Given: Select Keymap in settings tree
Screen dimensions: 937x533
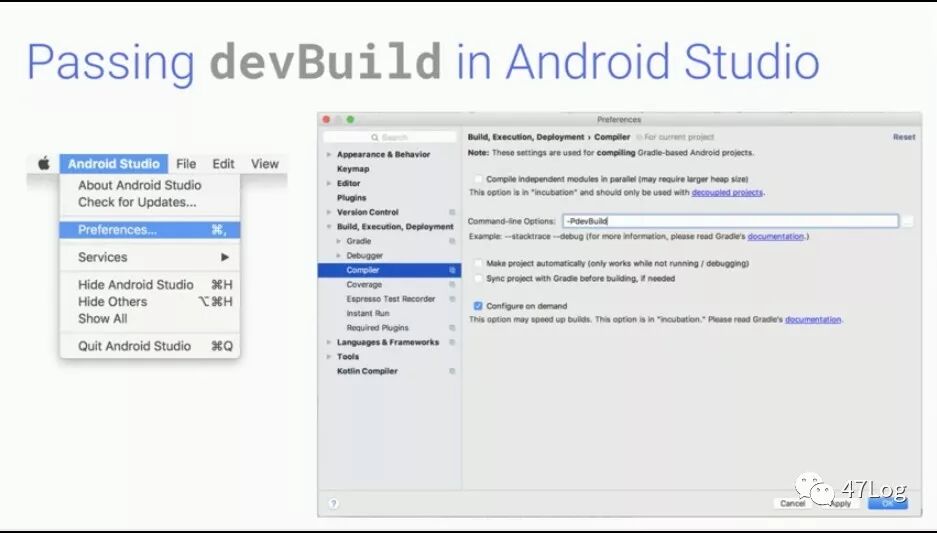Looking at the screenshot, I should 353,169.
